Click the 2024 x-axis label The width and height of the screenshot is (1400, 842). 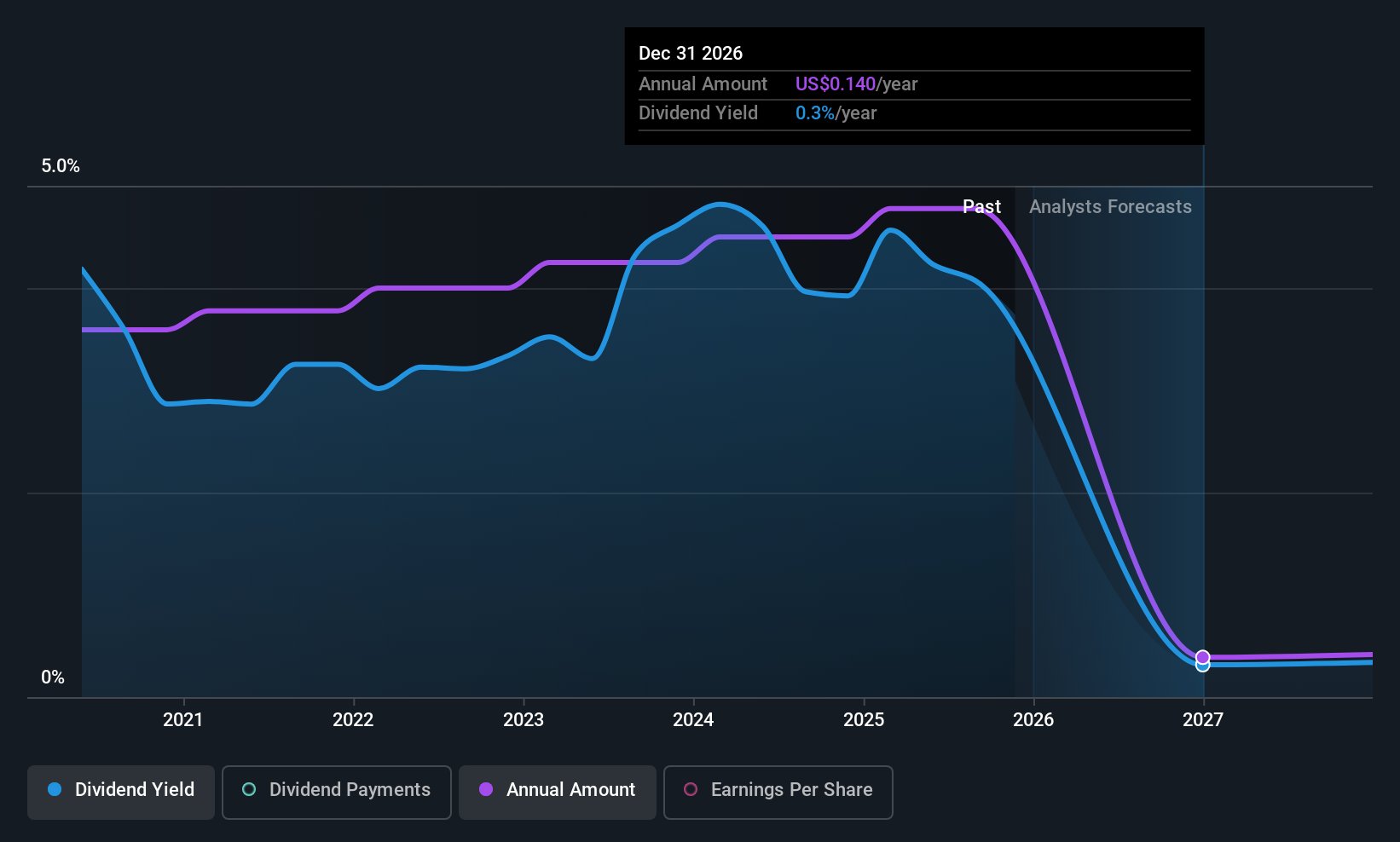click(x=693, y=719)
